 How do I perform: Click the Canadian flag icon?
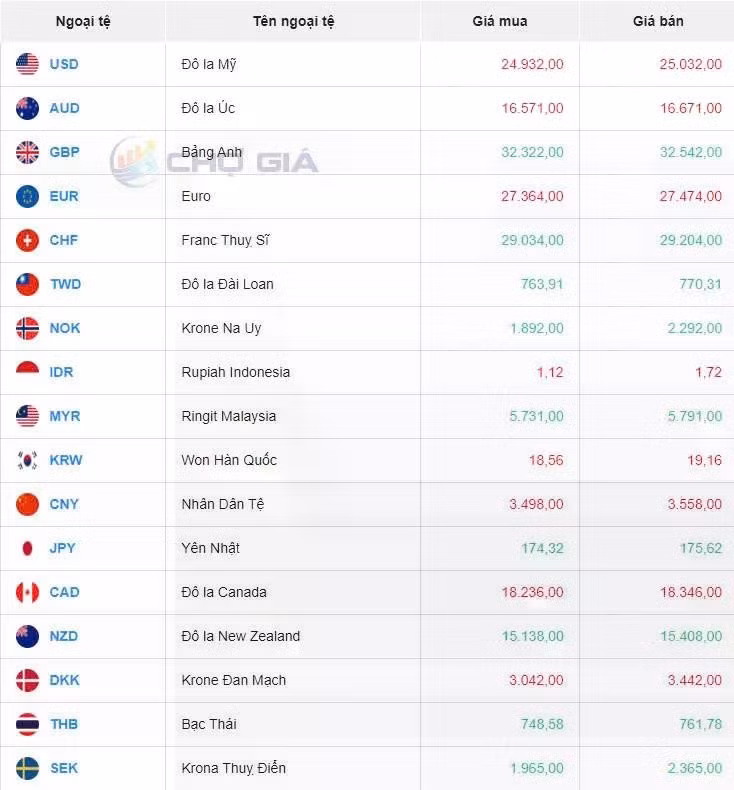pyautogui.click(x=27, y=592)
